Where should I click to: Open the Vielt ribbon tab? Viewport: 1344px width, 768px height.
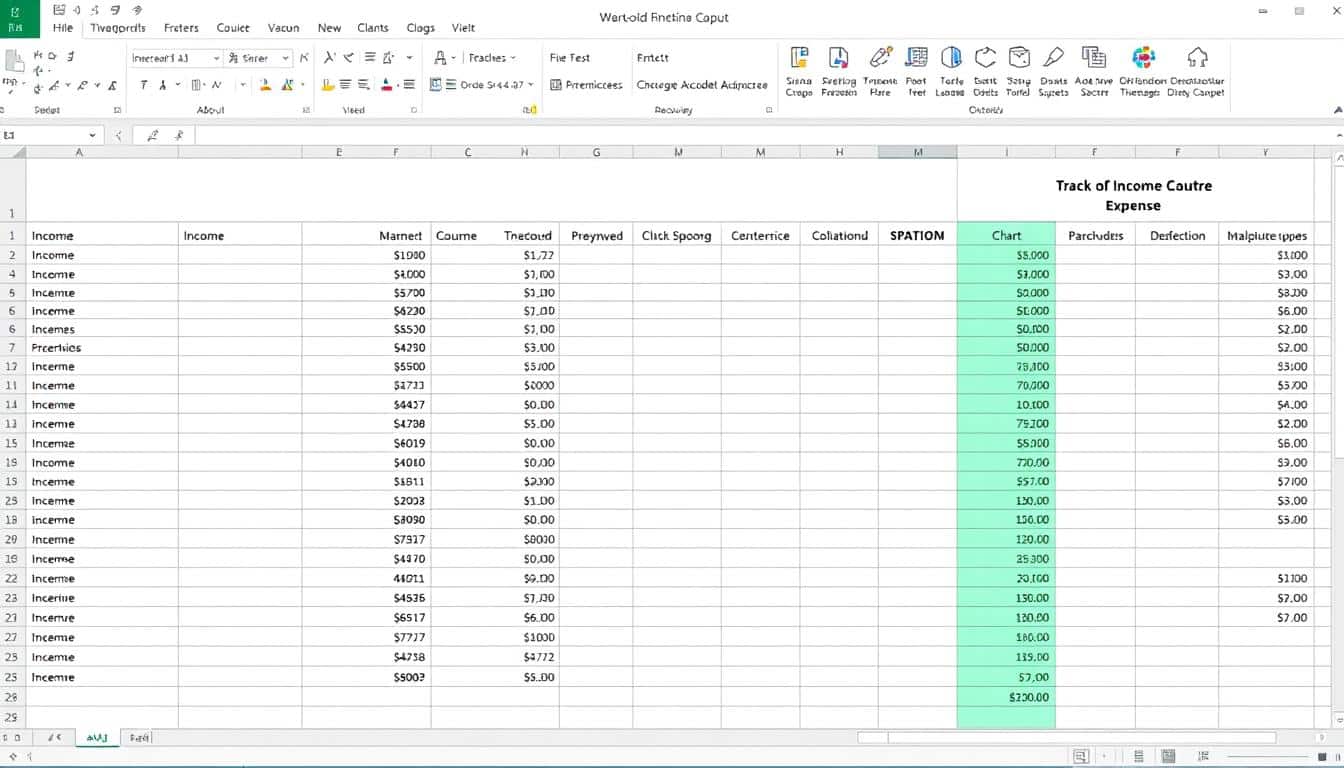coord(464,28)
